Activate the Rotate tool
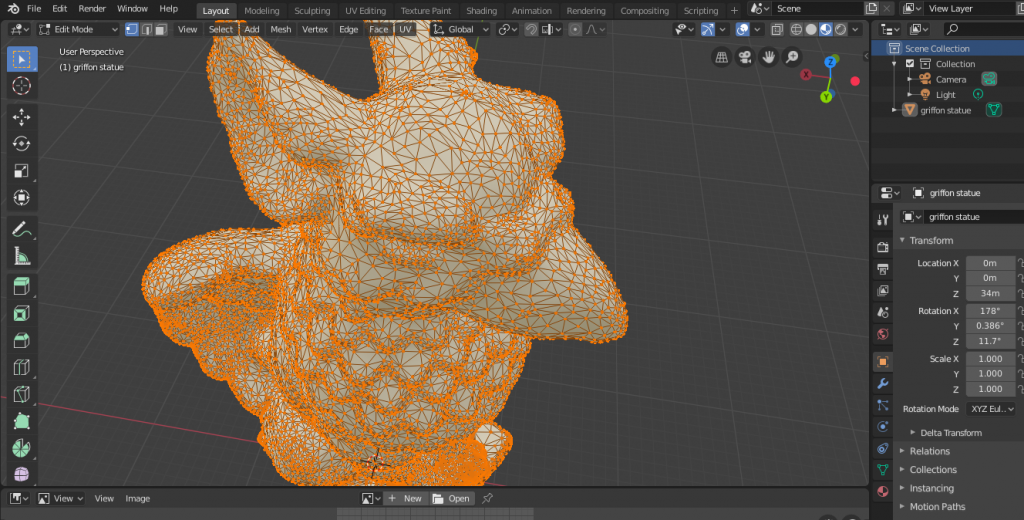 21,144
